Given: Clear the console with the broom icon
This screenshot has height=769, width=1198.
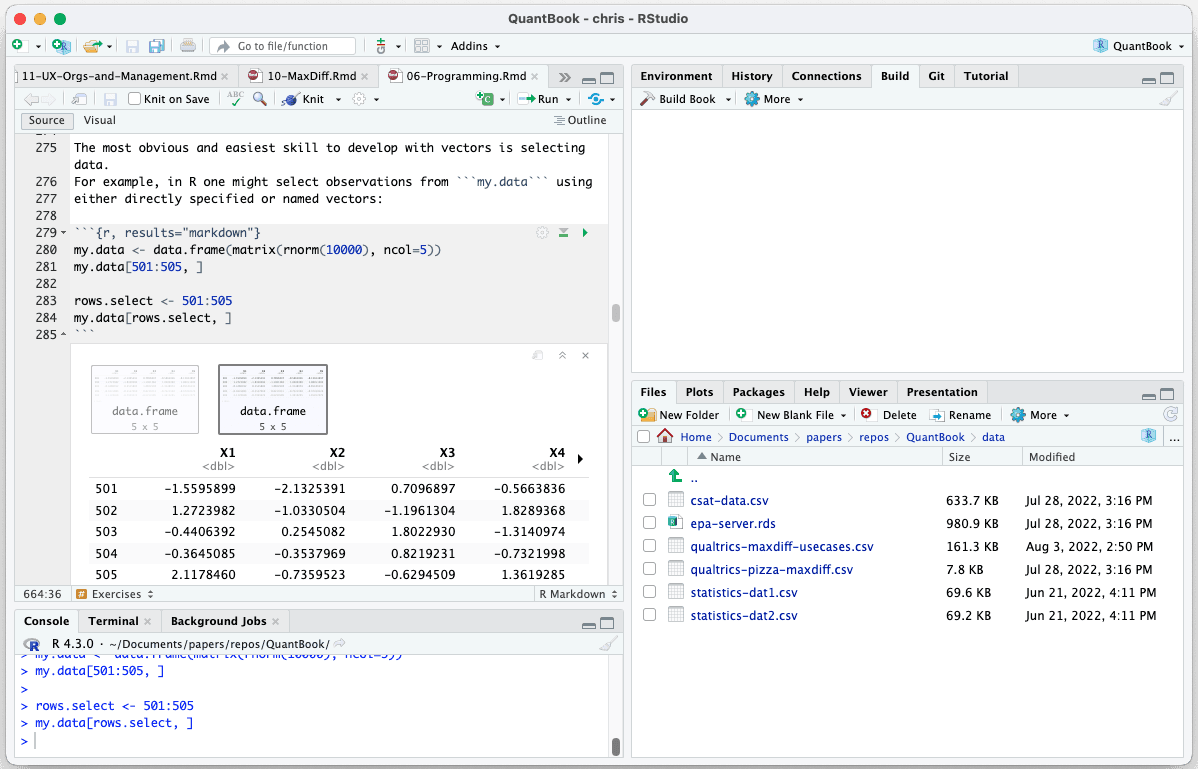Looking at the screenshot, I should 607,644.
